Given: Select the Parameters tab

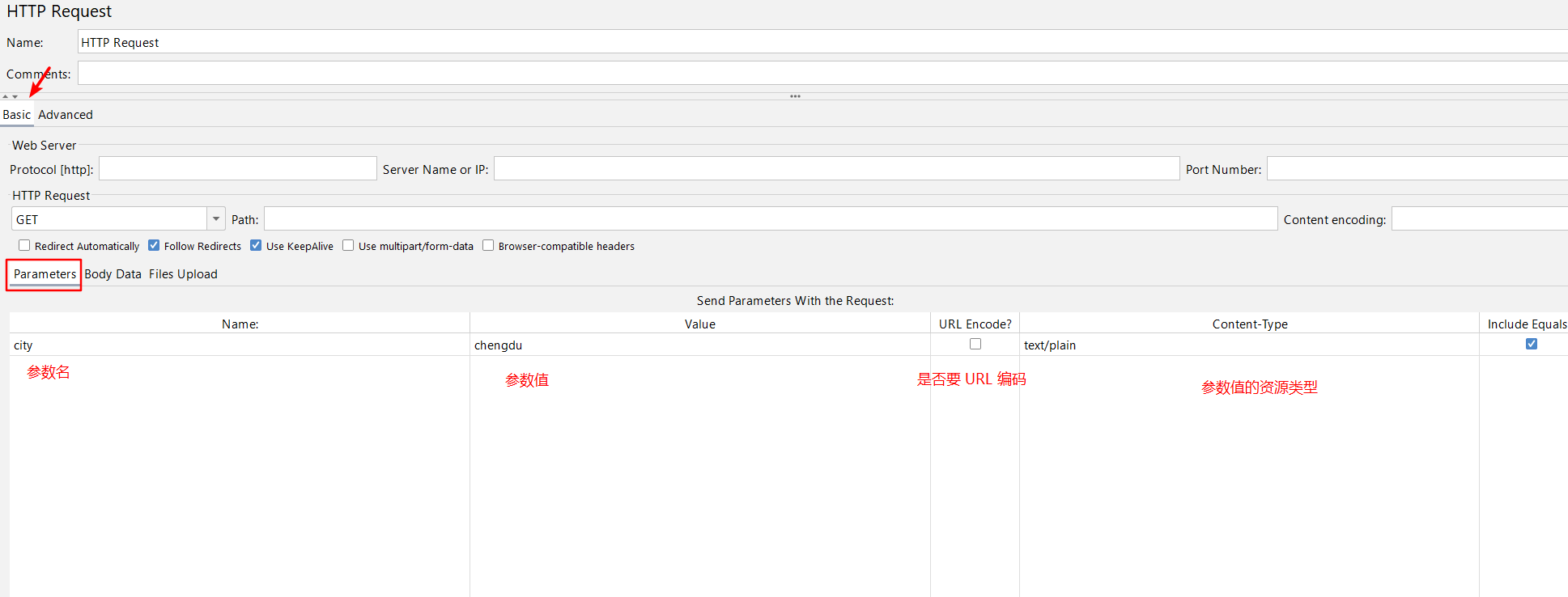Looking at the screenshot, I should (x=45, y=274).
